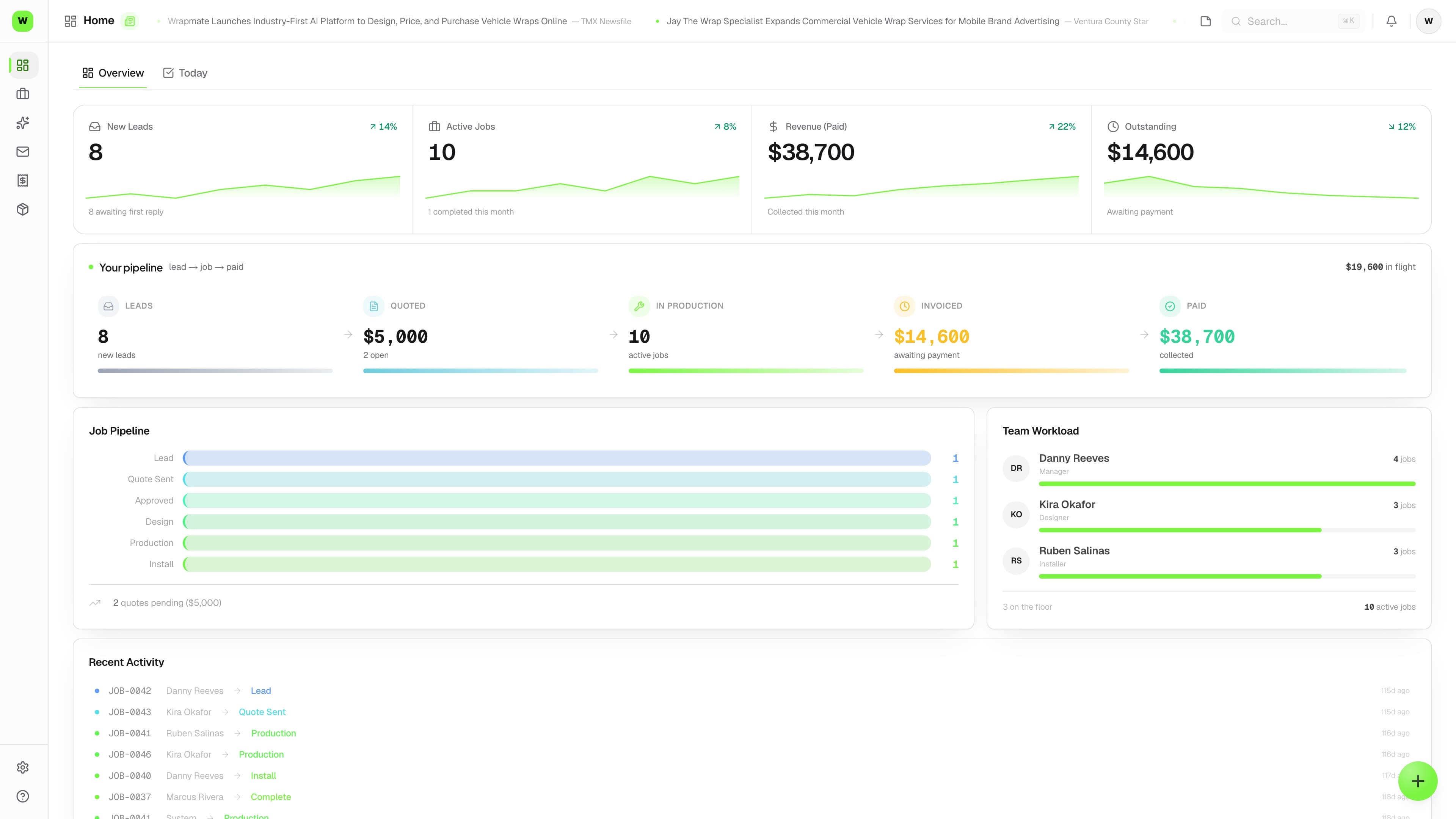Switch to the Today tab
This screenshot has height=819, width=1456.
(185, 73)
